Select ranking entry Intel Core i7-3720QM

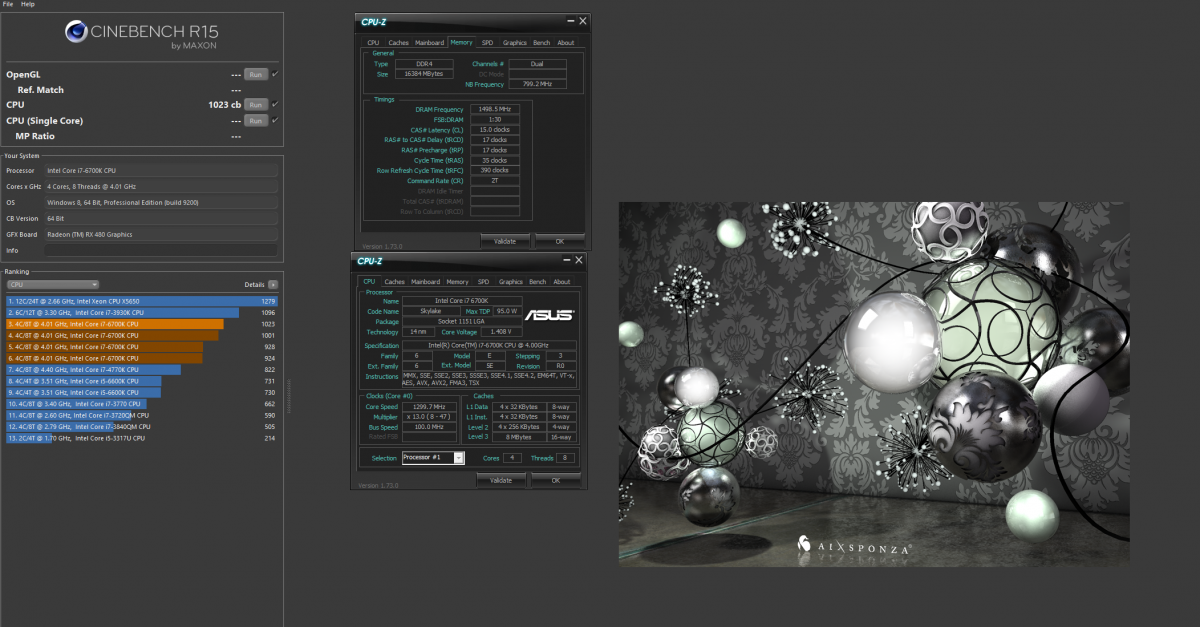pyautogui.click(x=141, y=415)
